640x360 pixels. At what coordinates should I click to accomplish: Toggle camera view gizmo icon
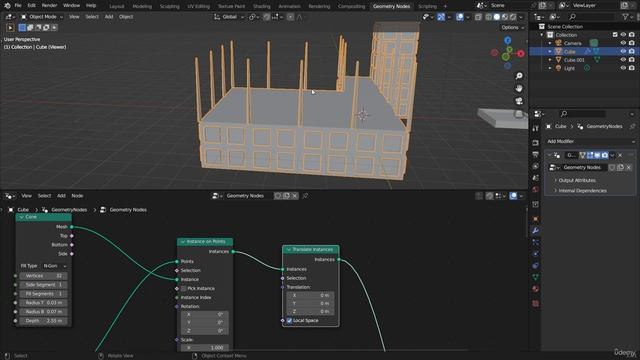point(519,101)
